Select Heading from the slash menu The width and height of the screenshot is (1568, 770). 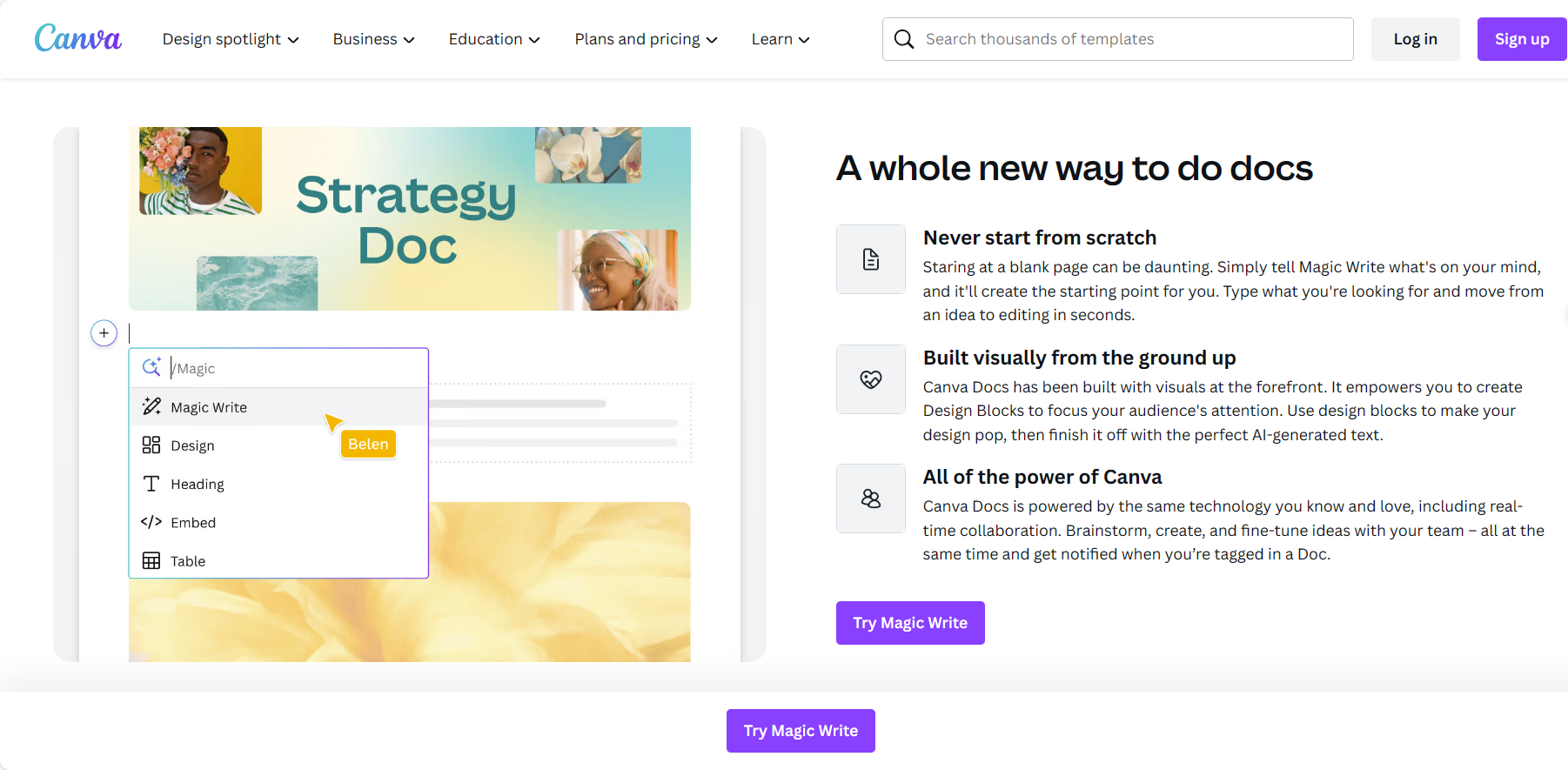tap(278, 484)
